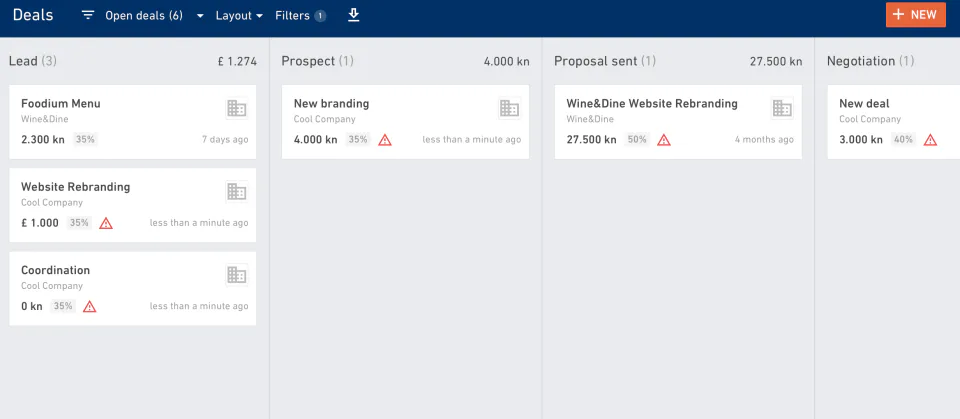
Task: Click the warning triangle on Coordination deal
Action: pyautogui.click(x=90, y=307)
